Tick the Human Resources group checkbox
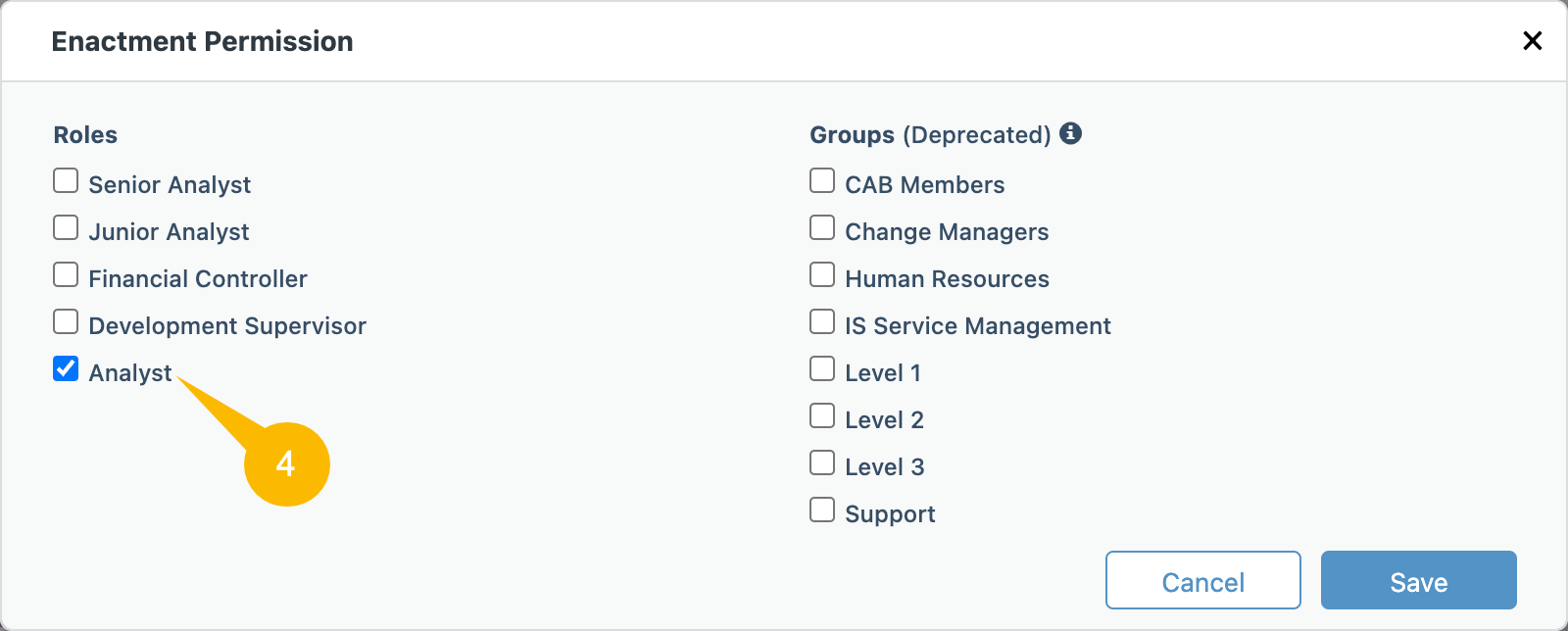Viewport: 1568px width, 631px height. pyautogui.click(x=822, y=275)
